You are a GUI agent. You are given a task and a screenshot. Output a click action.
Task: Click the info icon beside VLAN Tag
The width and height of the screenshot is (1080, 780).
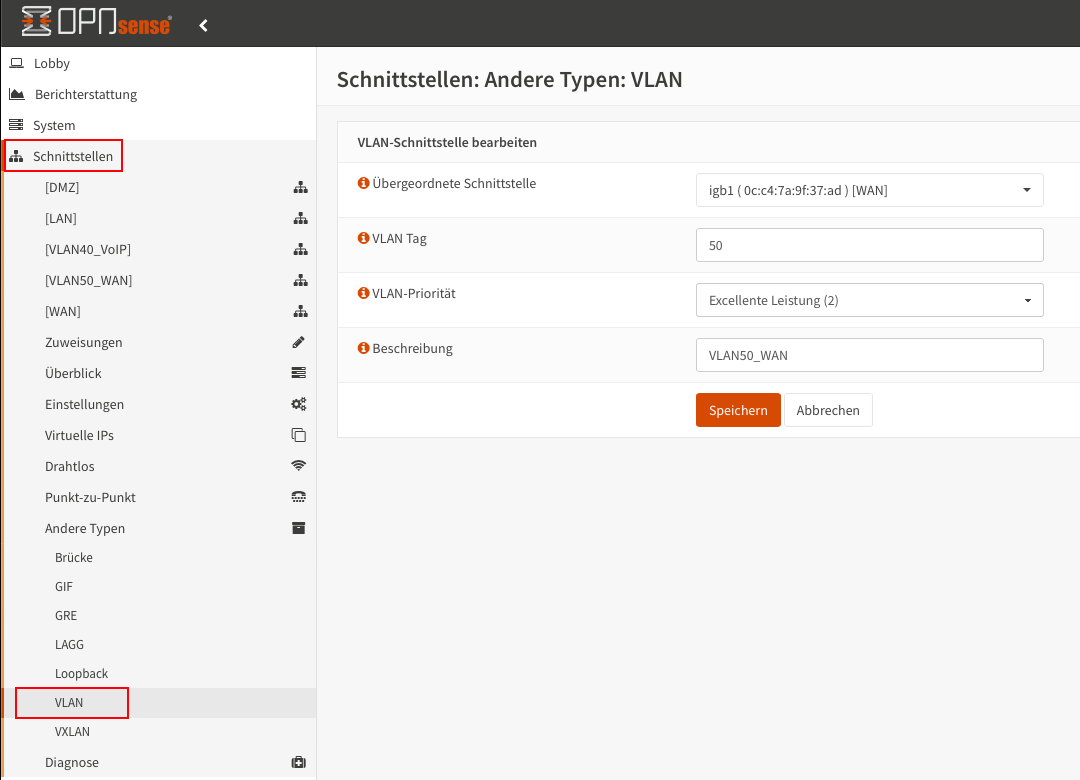point(364,239)
